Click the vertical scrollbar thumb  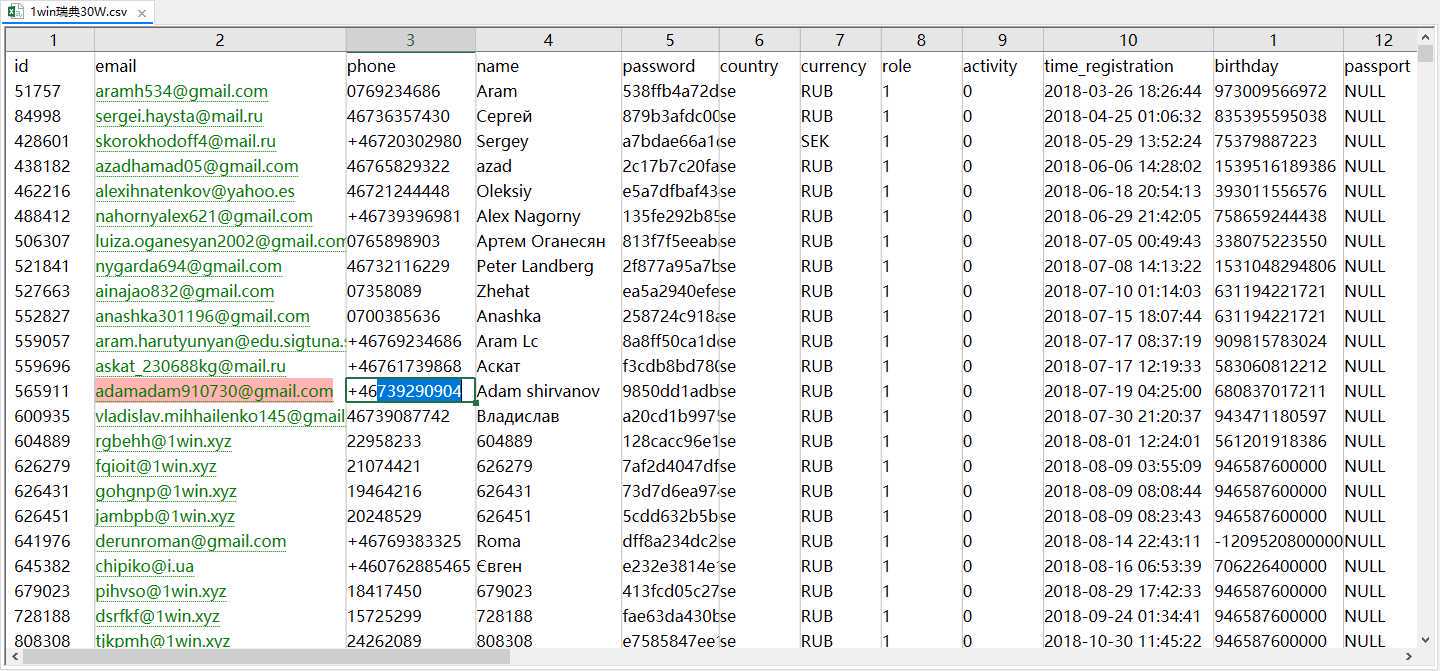1426,54
